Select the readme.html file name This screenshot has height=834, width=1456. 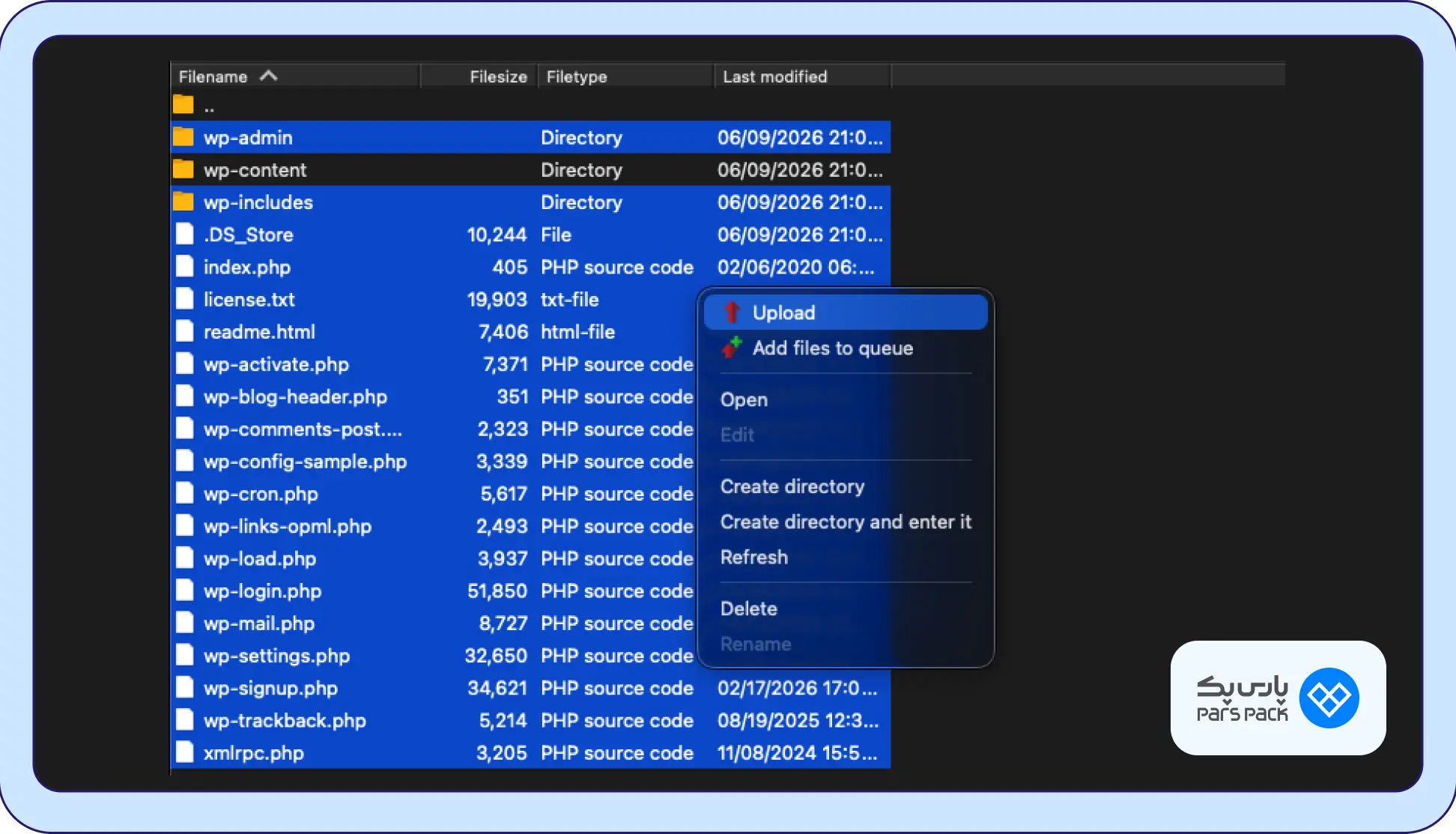[x=259, y=331]
